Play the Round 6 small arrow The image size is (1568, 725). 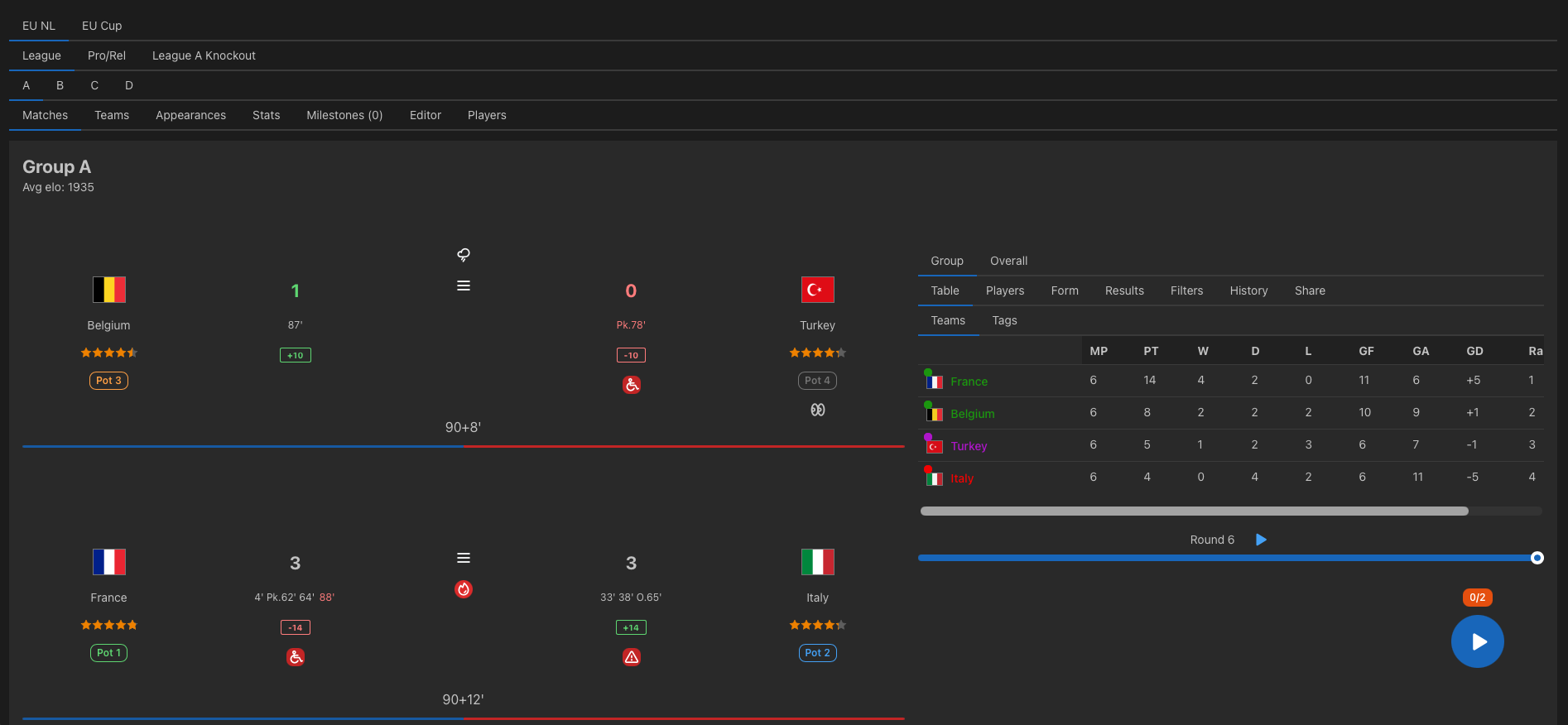(x=1261, y=540)
